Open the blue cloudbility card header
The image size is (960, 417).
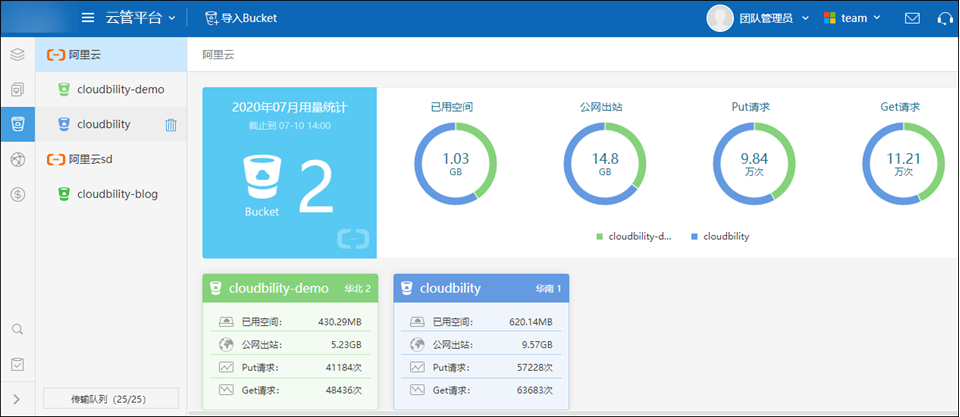click(481, 288)
